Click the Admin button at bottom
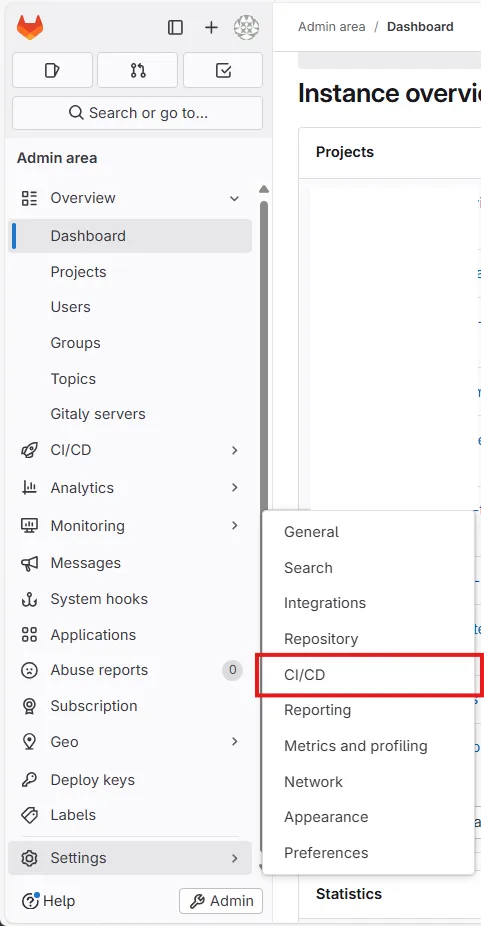The width and height of the screenshot is (484, 926). pos(221,901)
